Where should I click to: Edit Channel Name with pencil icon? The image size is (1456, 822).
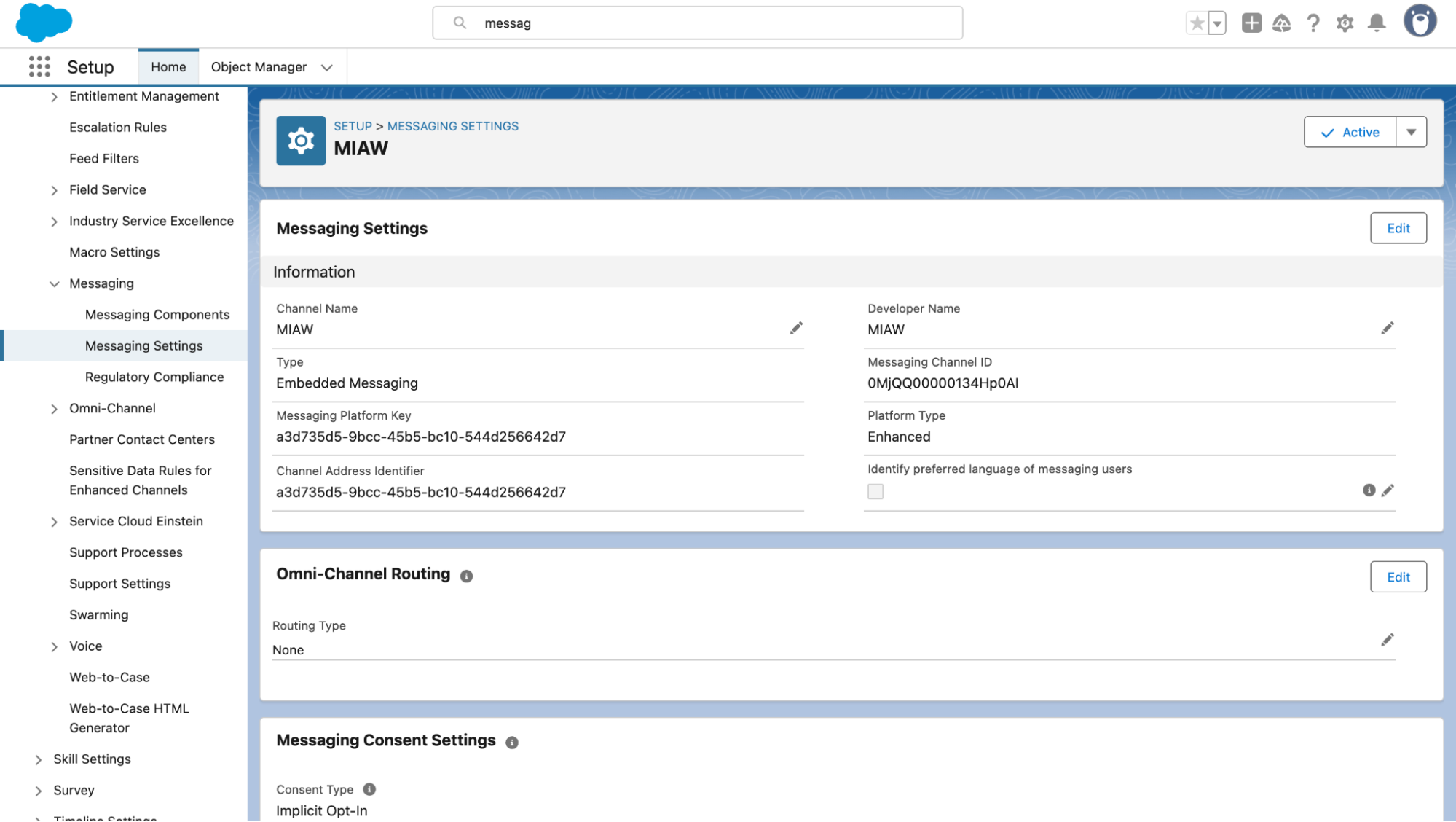pos(796,329)
